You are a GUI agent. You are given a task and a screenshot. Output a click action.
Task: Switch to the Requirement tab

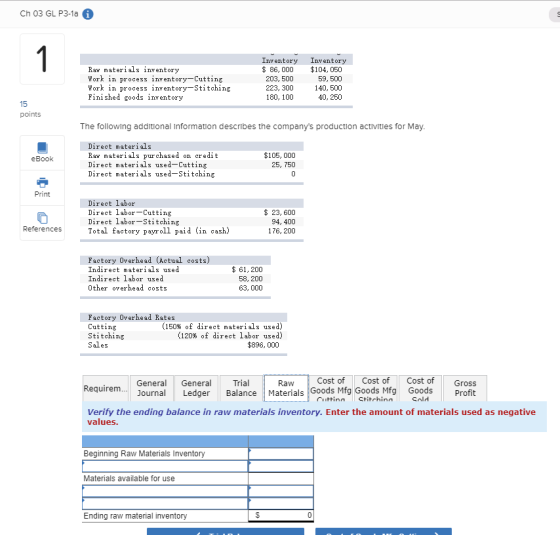pyautogui.click(x=105, y=388)
